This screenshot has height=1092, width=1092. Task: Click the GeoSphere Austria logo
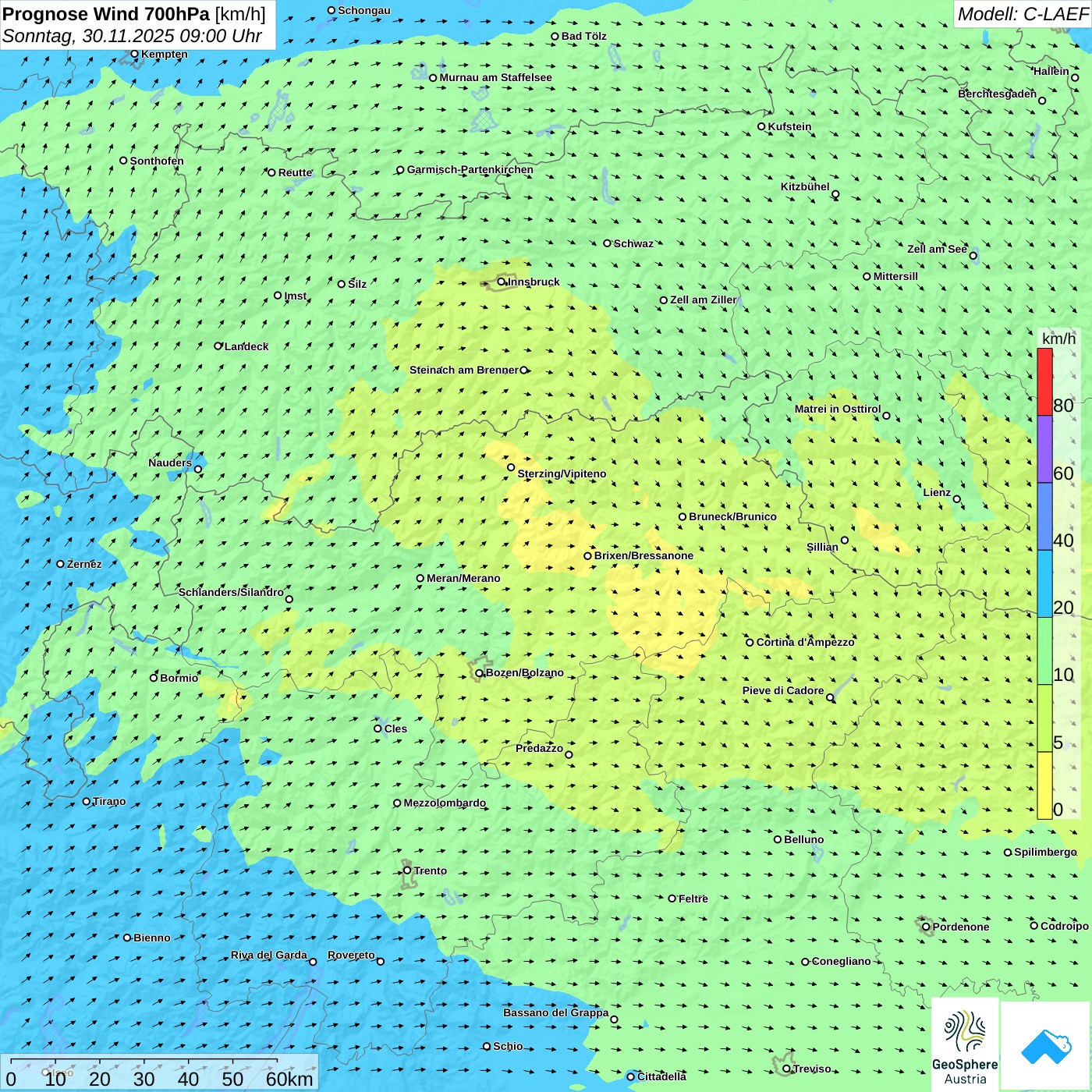click(965, 1044)
